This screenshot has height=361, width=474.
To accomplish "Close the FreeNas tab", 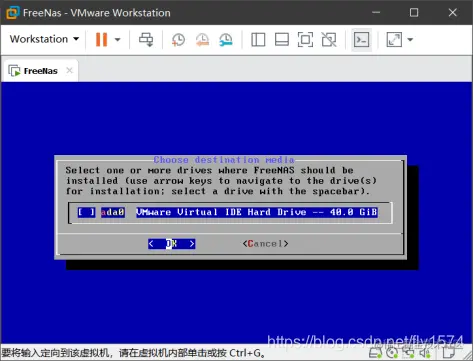I will (69, 70).
